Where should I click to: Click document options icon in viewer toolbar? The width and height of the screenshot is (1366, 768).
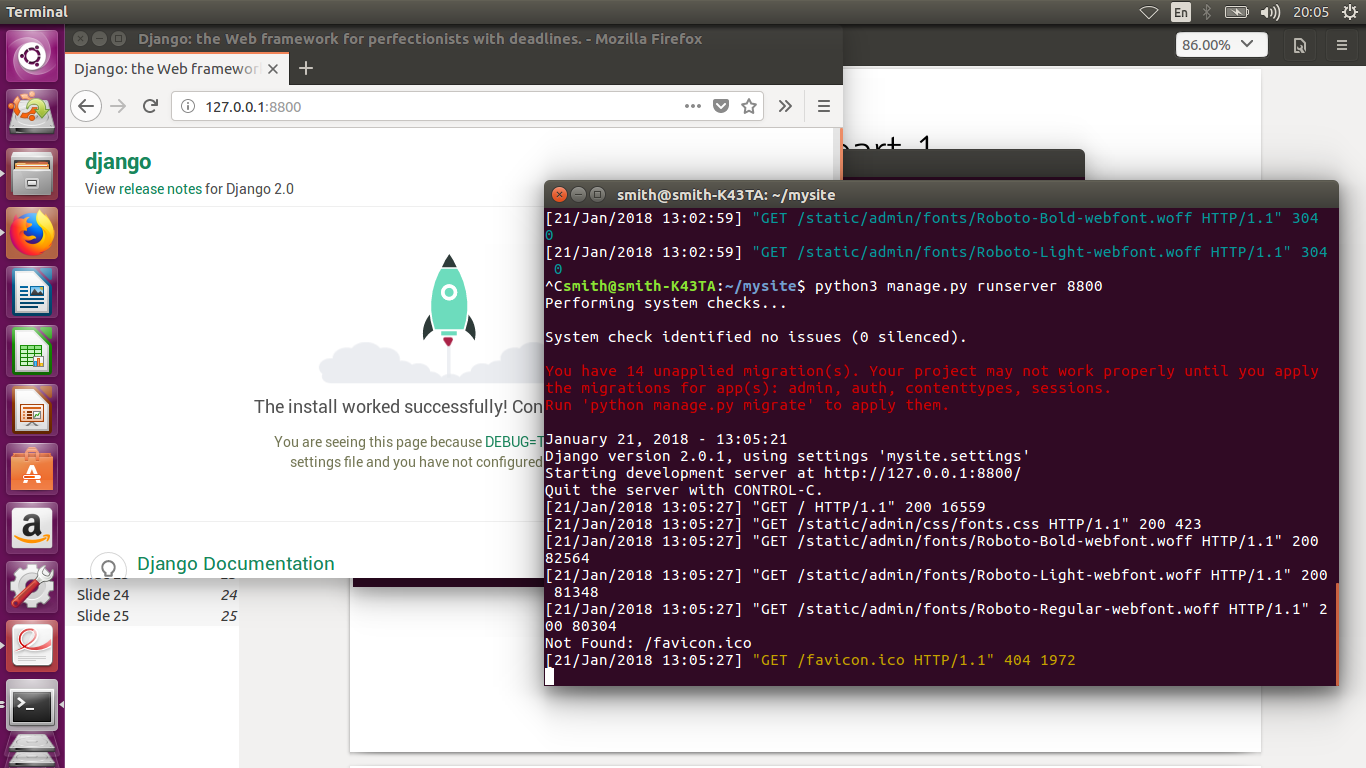pyautogui.click(x=1299, y=45)
